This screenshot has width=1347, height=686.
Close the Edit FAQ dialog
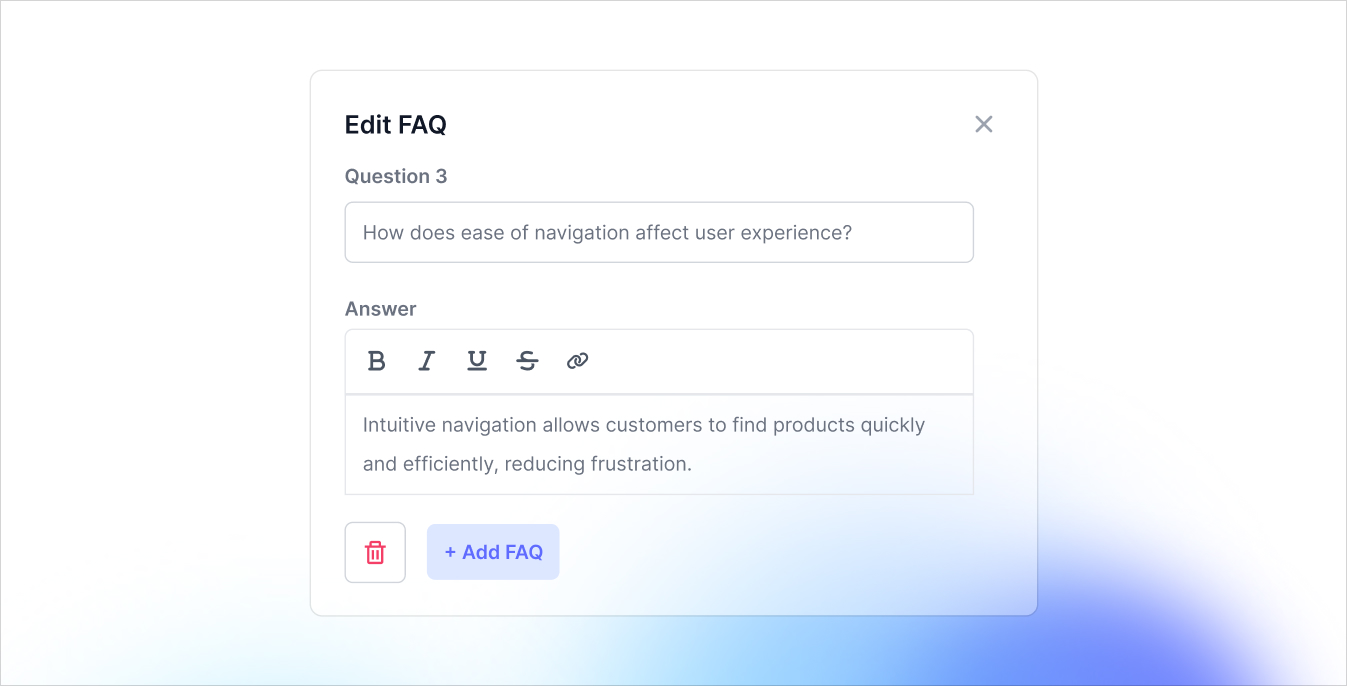[x=984, y=124]
